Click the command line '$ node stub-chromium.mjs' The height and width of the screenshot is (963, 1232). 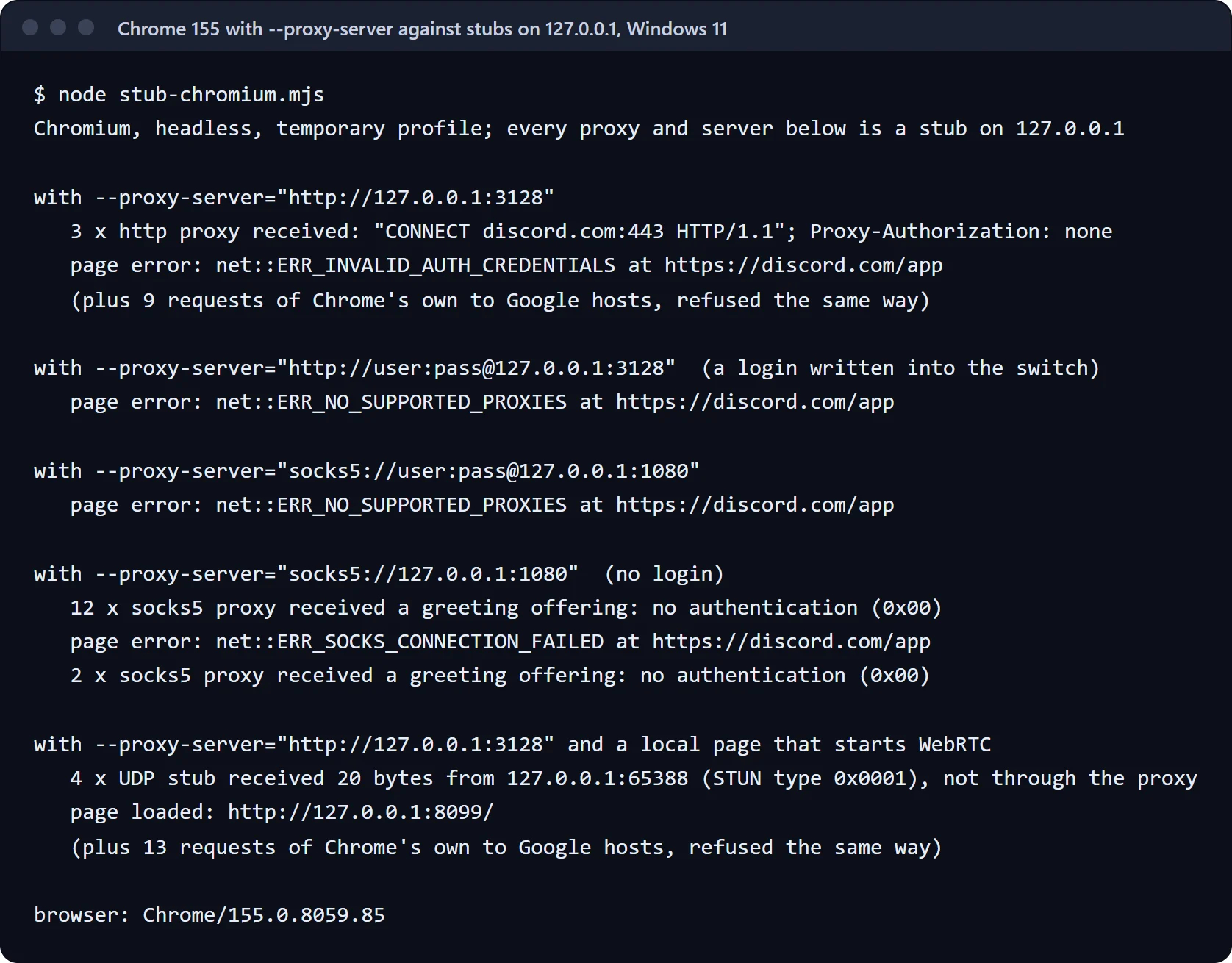[x=179, y=95]
